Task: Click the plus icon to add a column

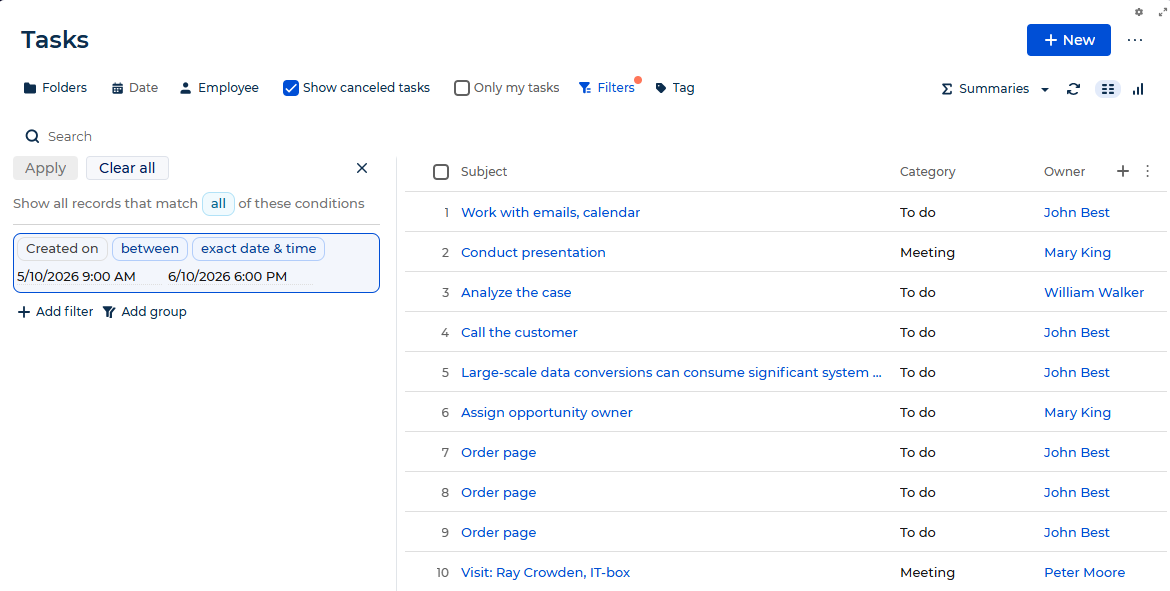Action: click(x=1122, y=171)
